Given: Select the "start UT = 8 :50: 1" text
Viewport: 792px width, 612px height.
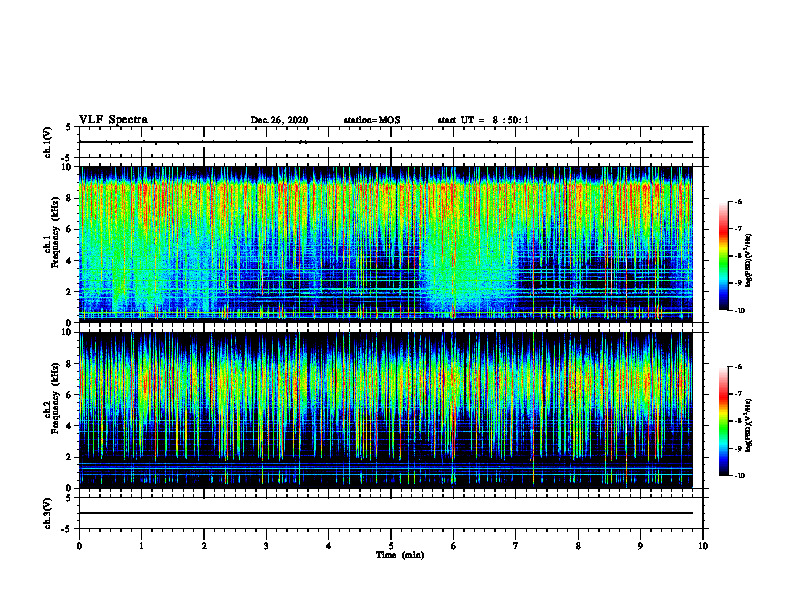Looking at the screenshot, I should click(x=483, y=120).
